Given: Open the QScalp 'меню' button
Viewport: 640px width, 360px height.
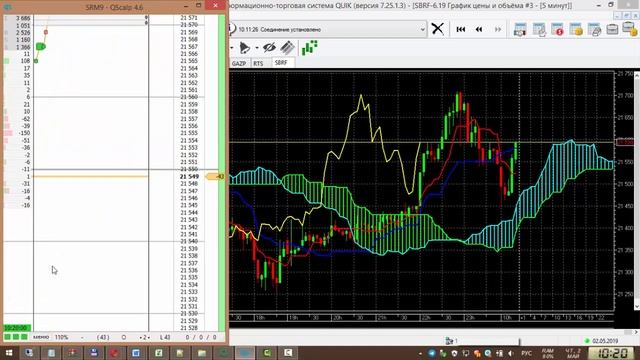Looking at the screenshot, I should [x=41, y=337].
